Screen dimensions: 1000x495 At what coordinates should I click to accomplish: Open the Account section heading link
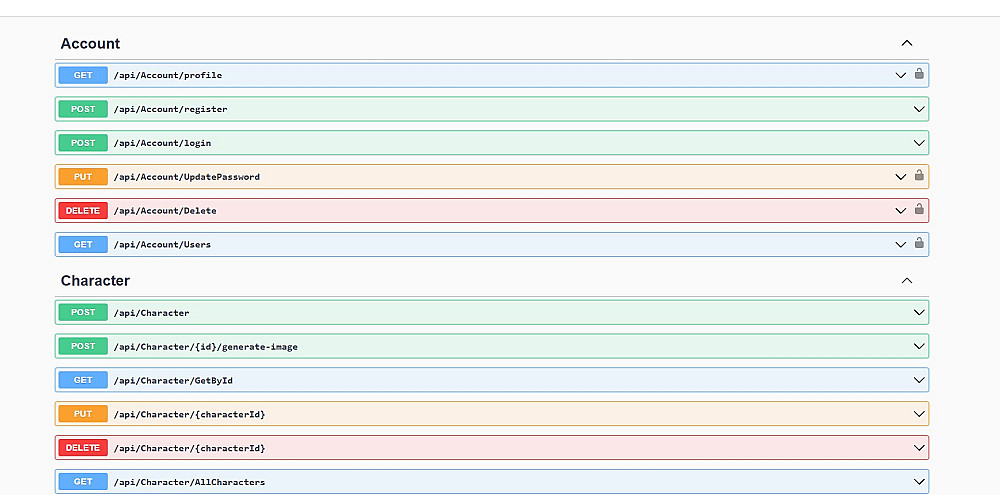click(90, 44)
